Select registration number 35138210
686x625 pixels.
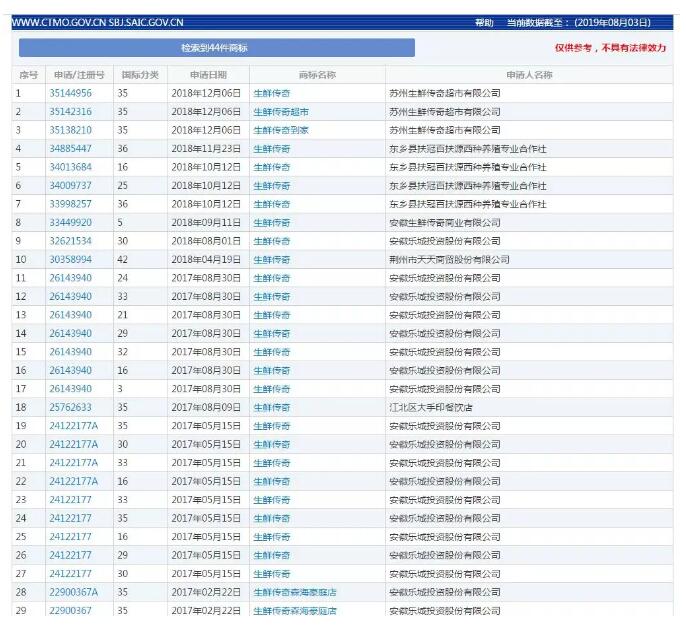tap(71, 130)
